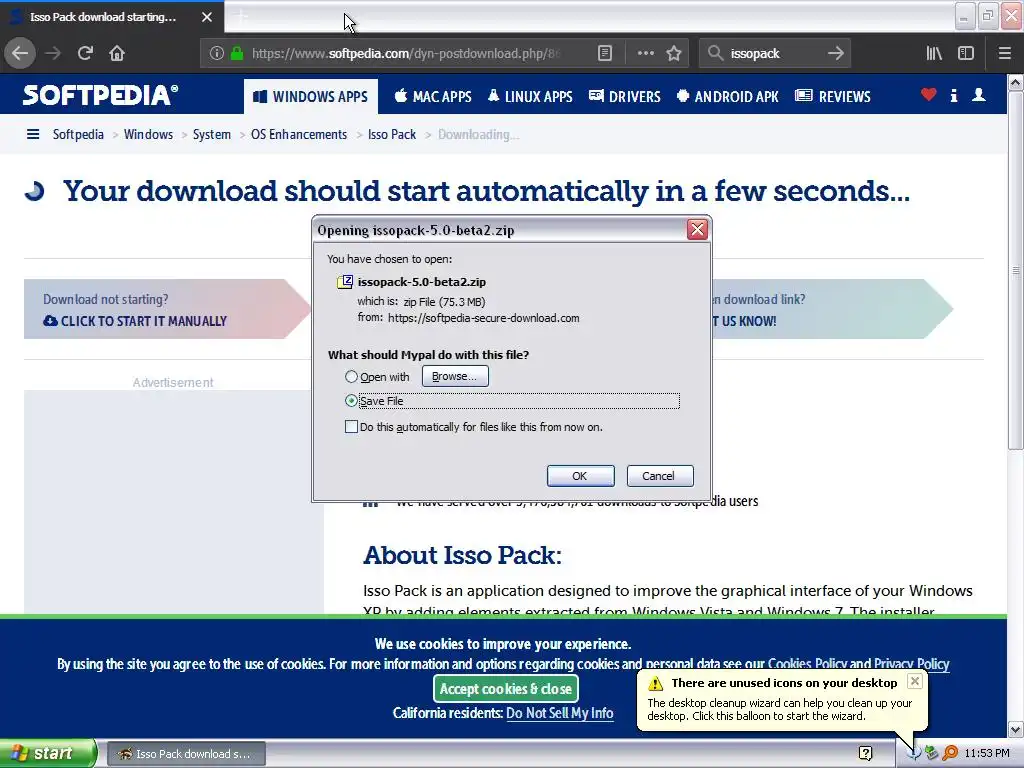Click the orange magnifier tray icon
The width and height of the screenshot is (1024, 768).
point(951,754)
